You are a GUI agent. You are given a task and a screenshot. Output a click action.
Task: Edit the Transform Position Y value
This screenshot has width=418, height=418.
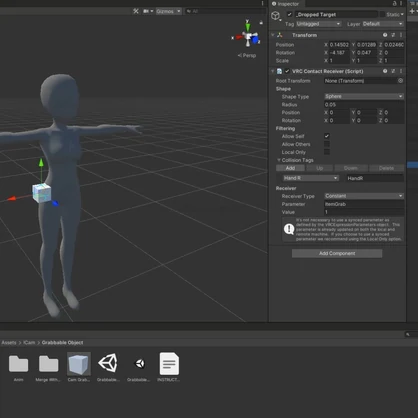coord(367,45)
